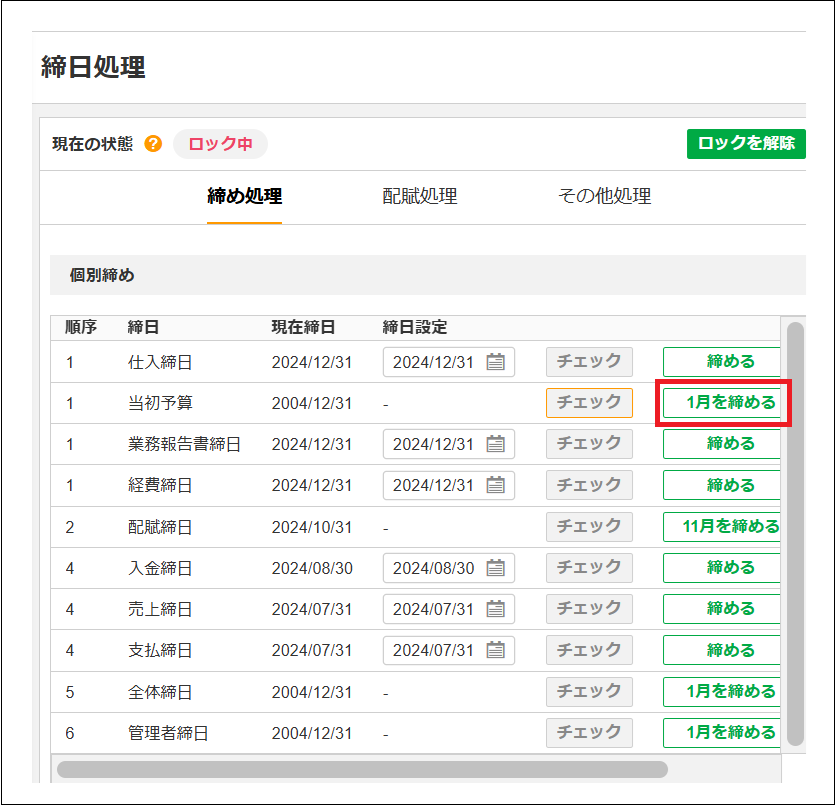Switch to the その他処理 tab
Image resolution: width=840 pixels, height=808 pixels.
pyautogui.click(x=604, y=197)
